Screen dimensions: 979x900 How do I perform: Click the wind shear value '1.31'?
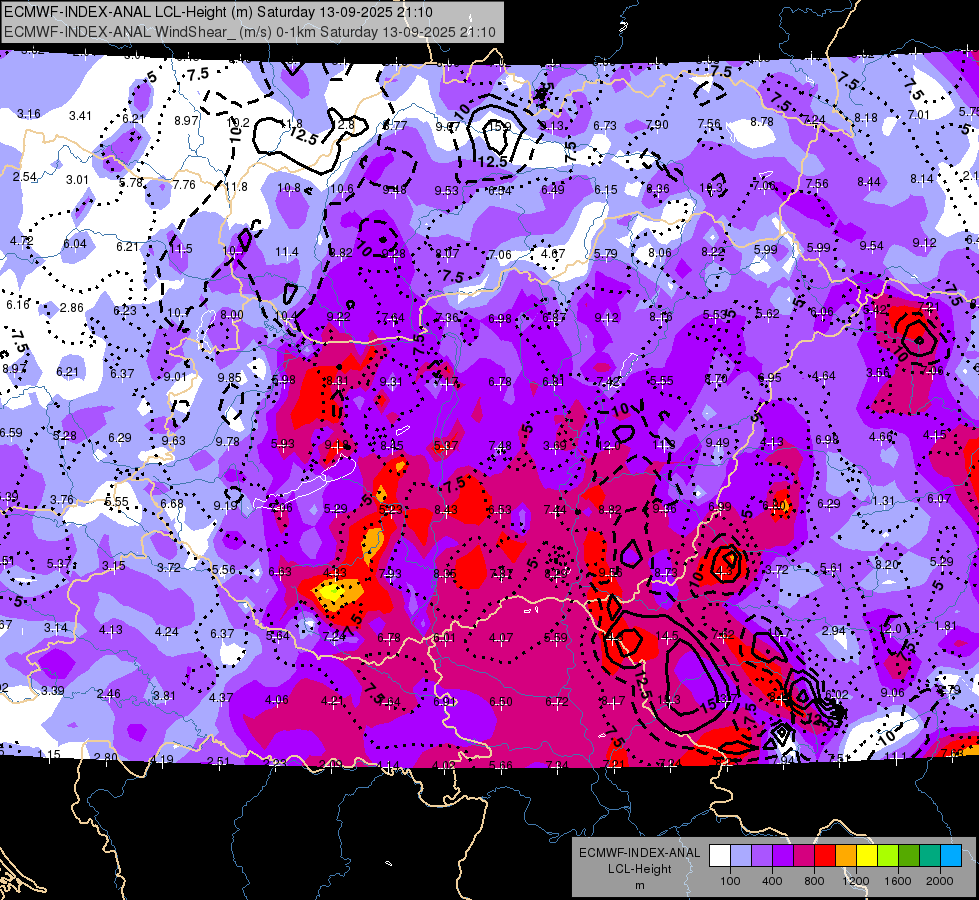tap(883, 502)
